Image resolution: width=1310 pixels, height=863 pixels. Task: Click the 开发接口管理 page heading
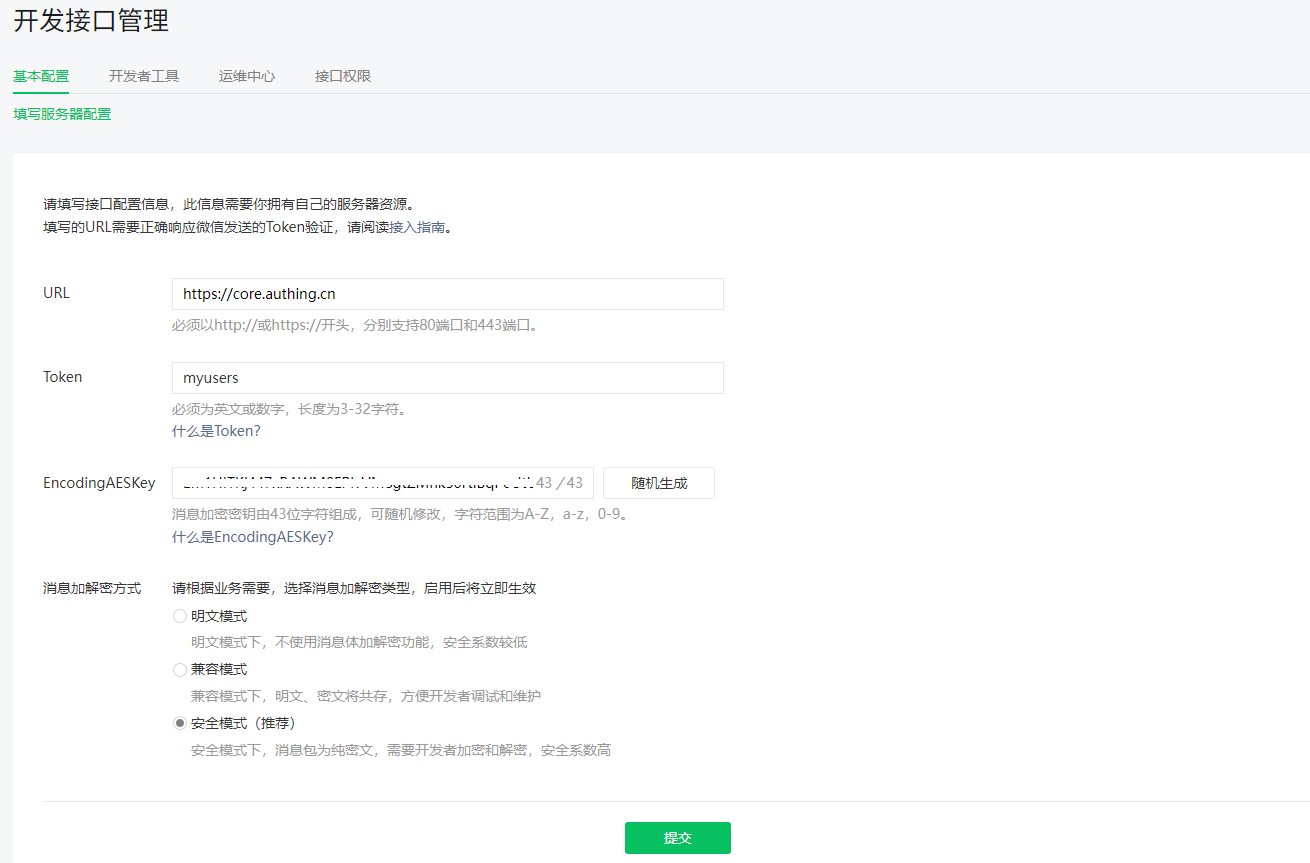click(x=91, y=20)
